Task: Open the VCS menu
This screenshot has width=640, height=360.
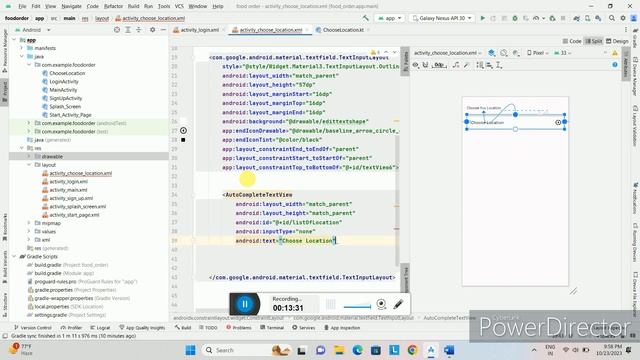Action: (179, 7)
